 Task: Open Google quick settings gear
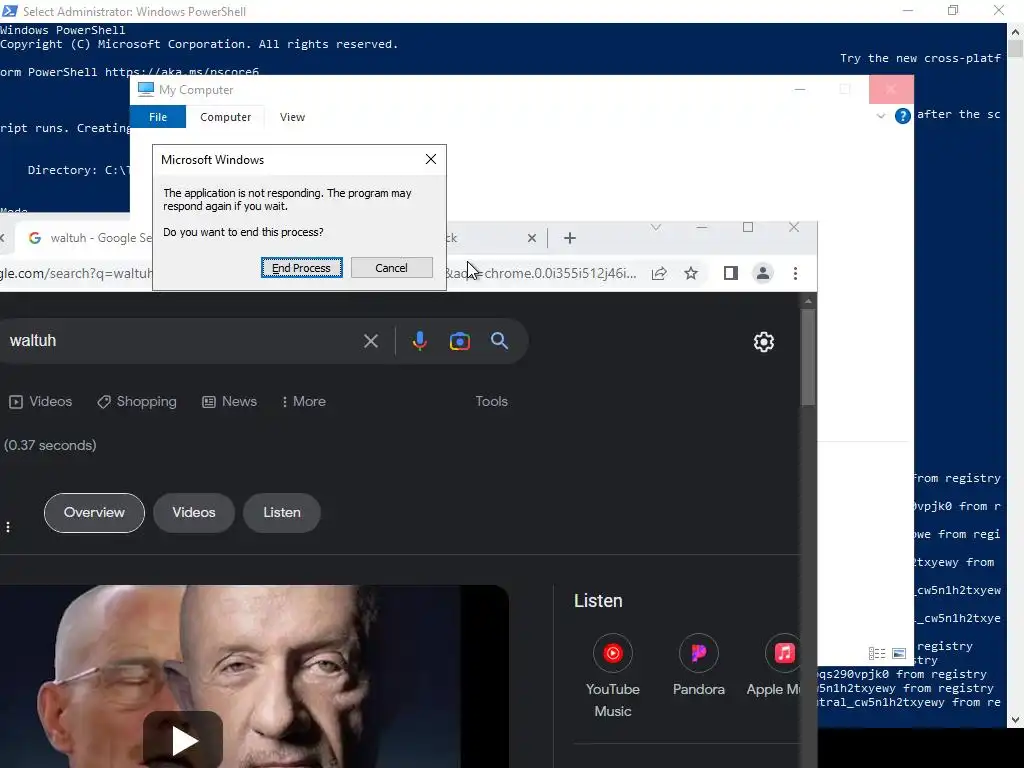click(x=763, y=342)
